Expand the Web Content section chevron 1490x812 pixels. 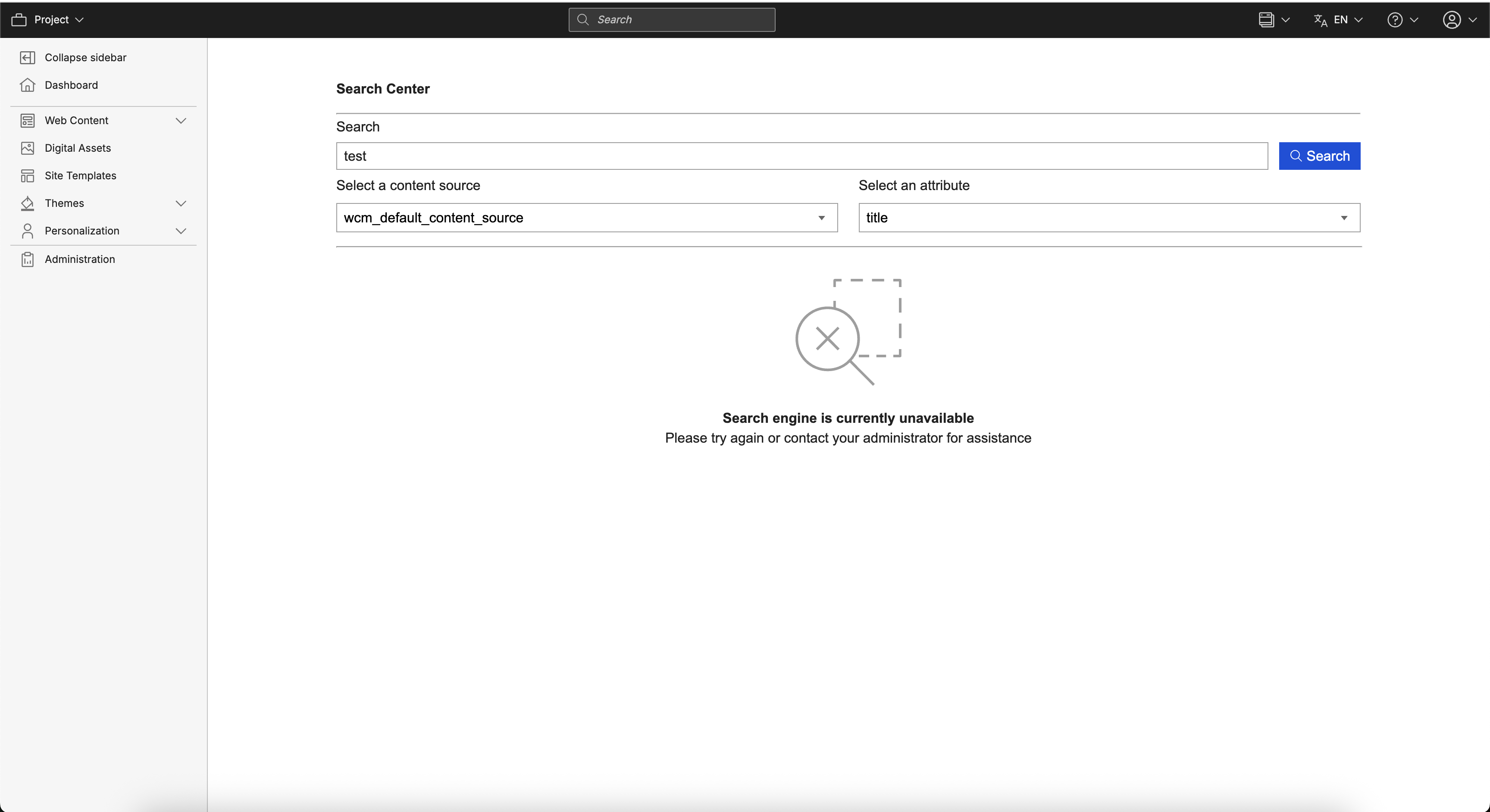(x=181, y=120)
